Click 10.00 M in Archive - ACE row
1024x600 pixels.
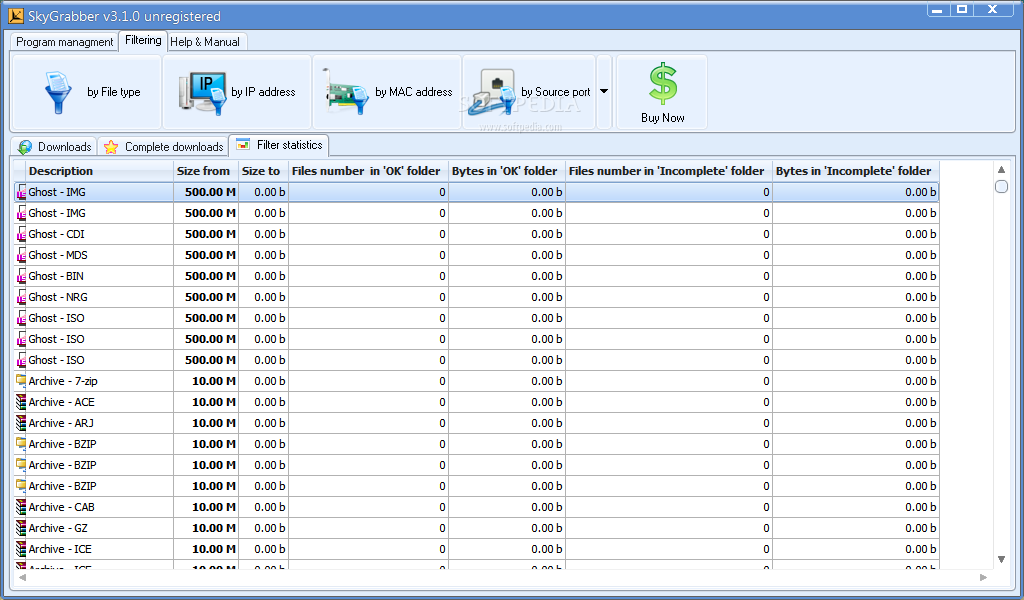point(214,402)
